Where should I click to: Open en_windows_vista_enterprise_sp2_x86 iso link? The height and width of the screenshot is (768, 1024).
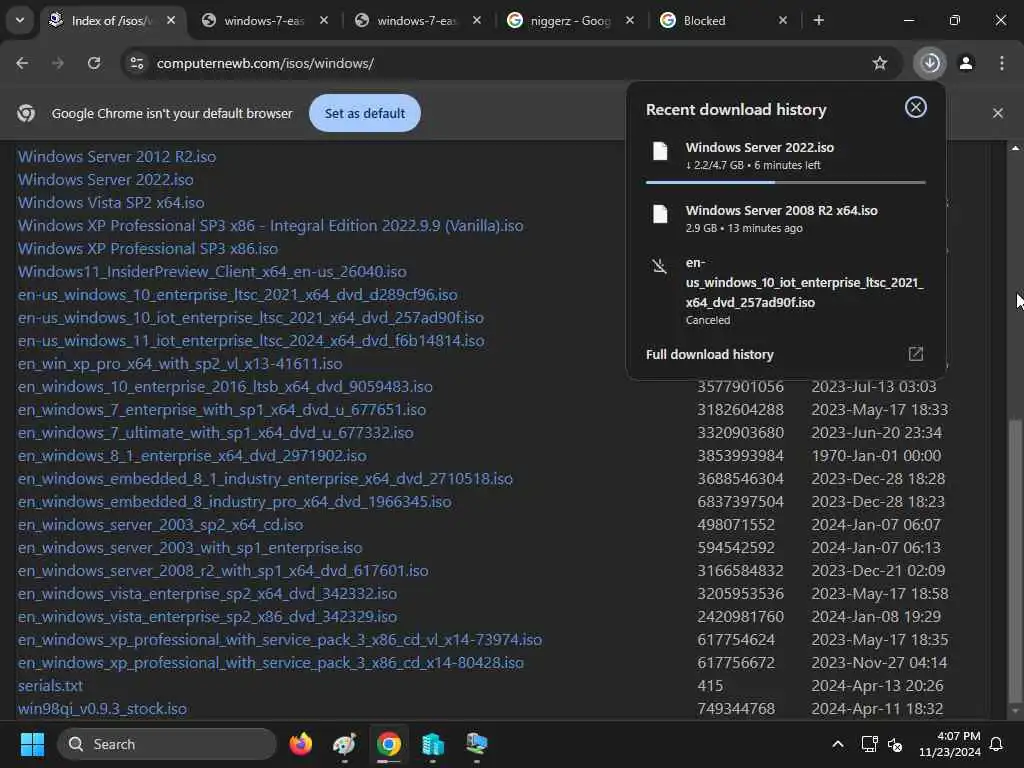(x=207, y=616)
